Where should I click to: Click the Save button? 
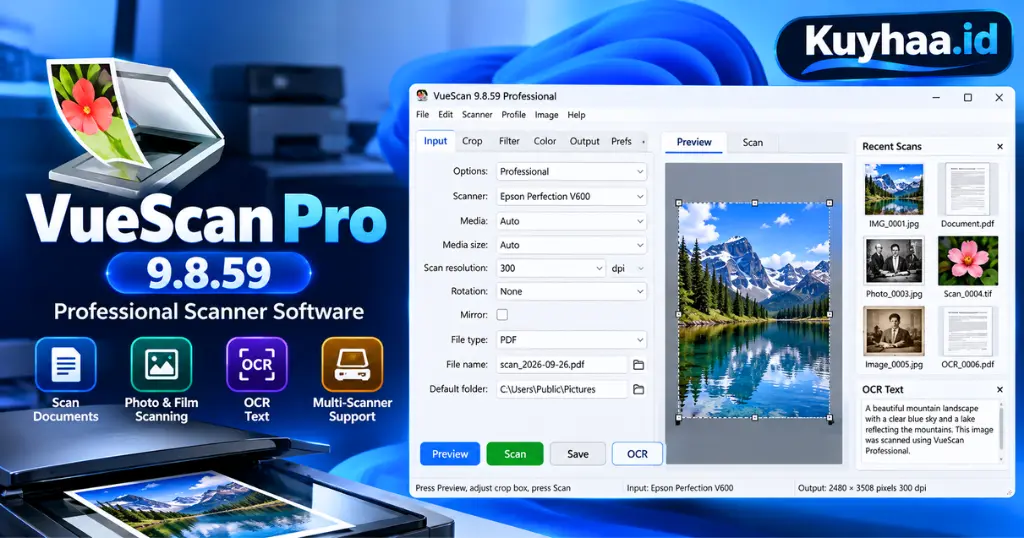pyautogui.click(x=577, y=454)
